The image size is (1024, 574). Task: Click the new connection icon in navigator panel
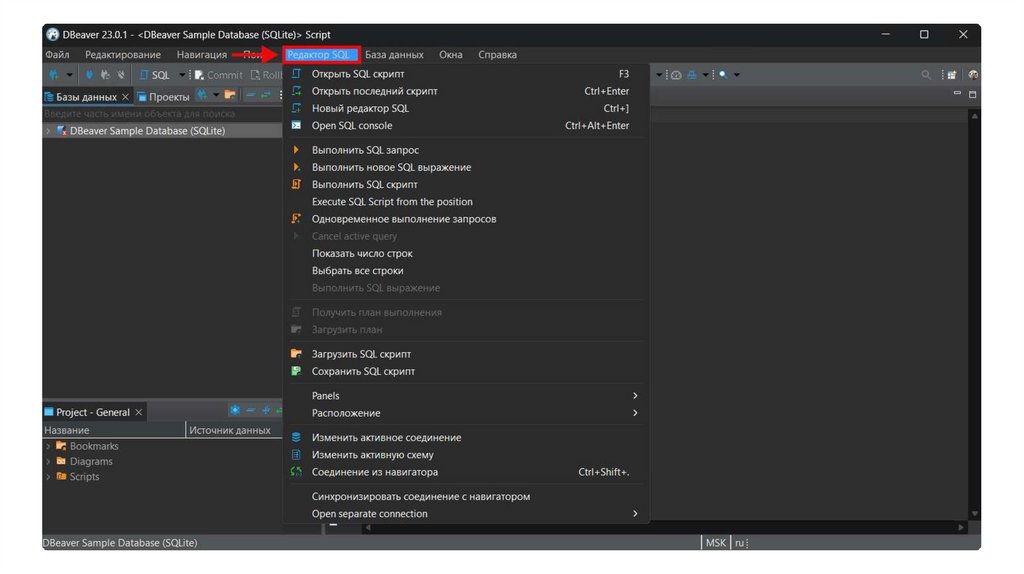pyautogui.click(x=202, y=95)
